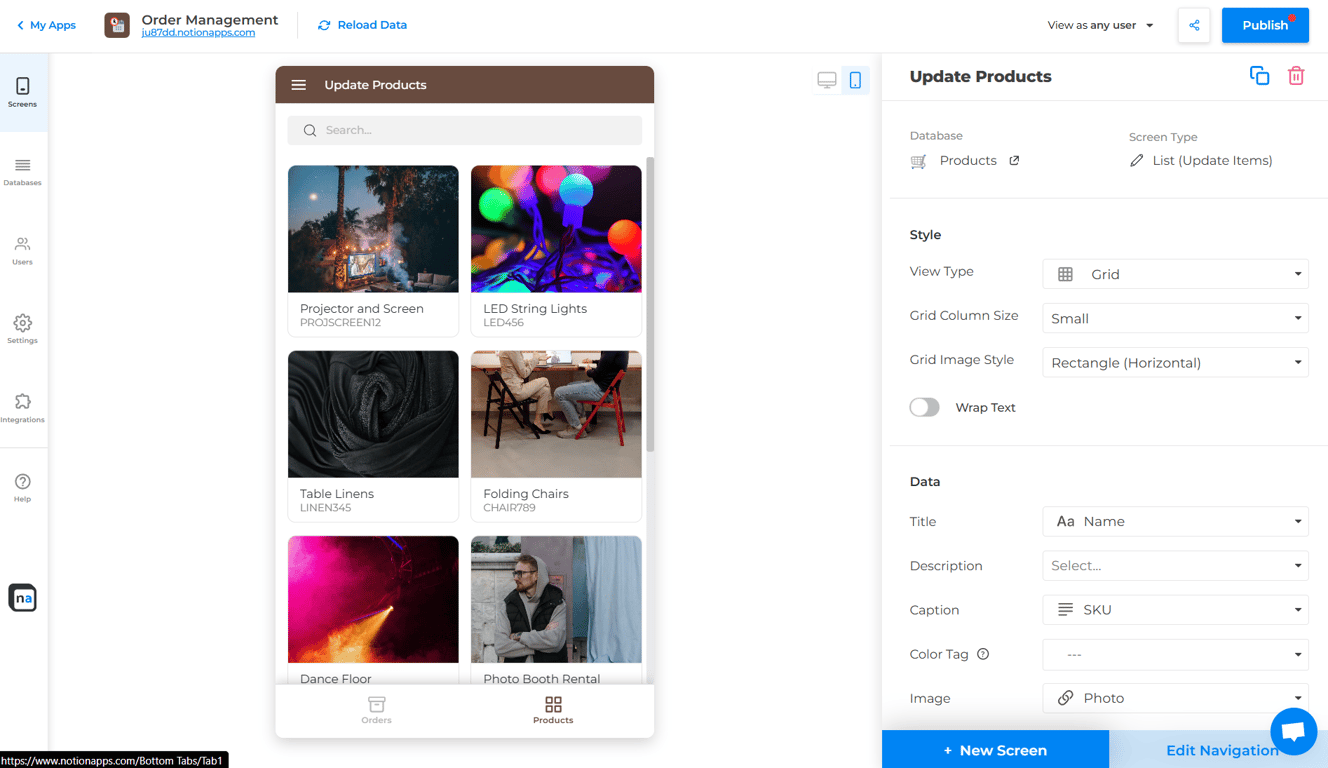Click the List (Update Items) screen type
This screenshot has width=1328, height=768.
(x=1212, y=160)
